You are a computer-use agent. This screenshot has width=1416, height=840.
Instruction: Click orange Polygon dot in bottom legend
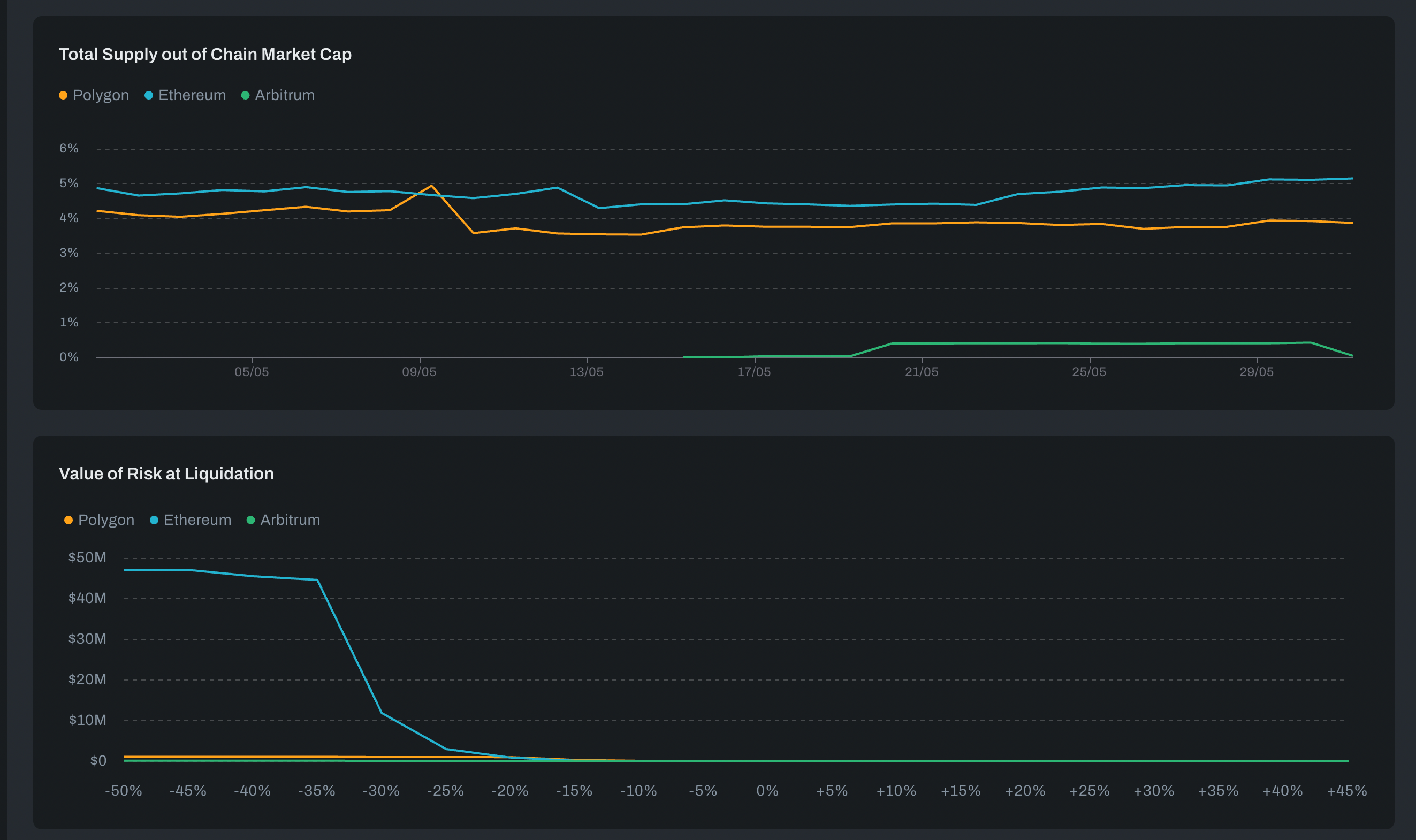(x=68, y=520)
